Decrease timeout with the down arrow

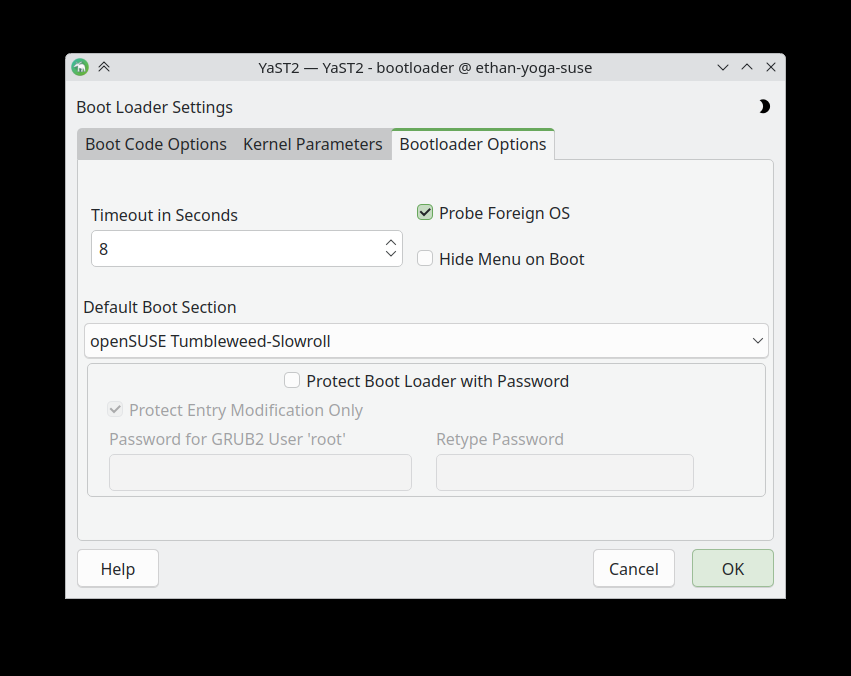(x=390, y=255)
